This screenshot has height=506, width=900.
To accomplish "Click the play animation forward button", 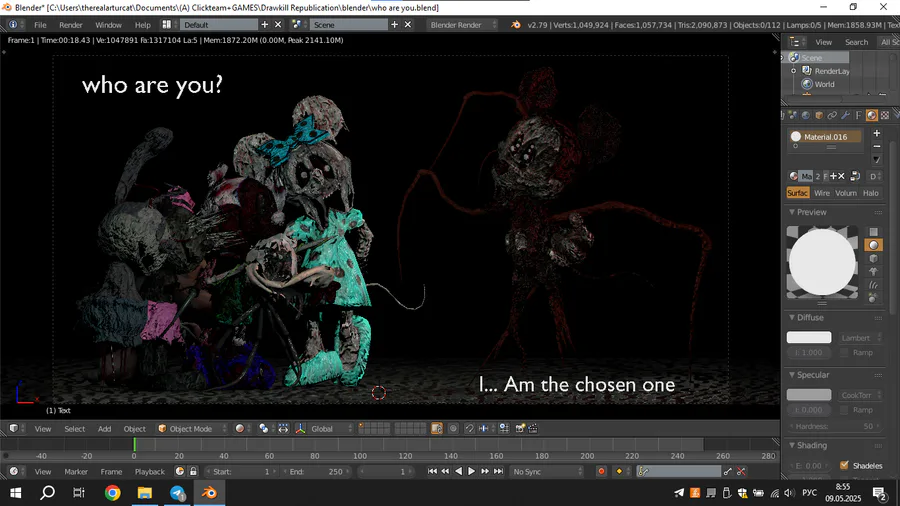I will [x=471, y=472].
